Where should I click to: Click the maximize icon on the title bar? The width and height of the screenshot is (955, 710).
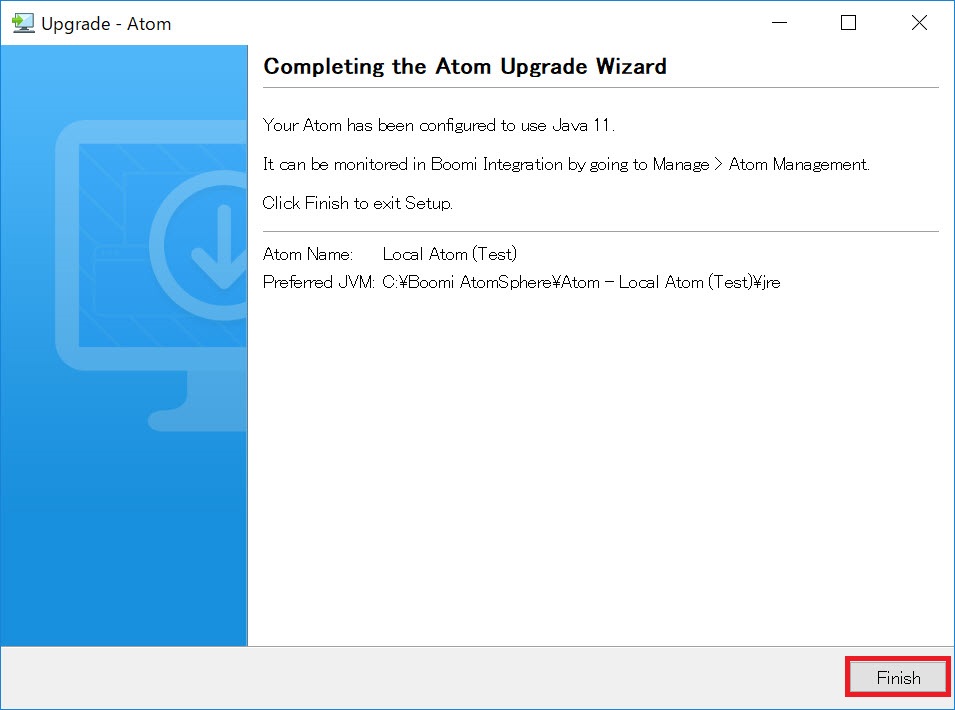click(848, 22)
